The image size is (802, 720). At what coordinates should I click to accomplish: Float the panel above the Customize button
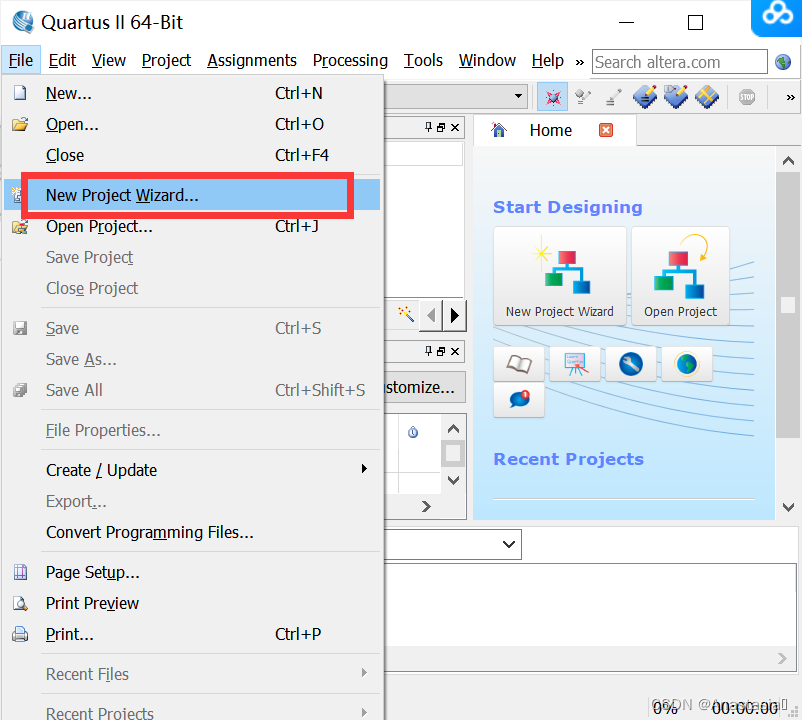click(x=441, y=351)
